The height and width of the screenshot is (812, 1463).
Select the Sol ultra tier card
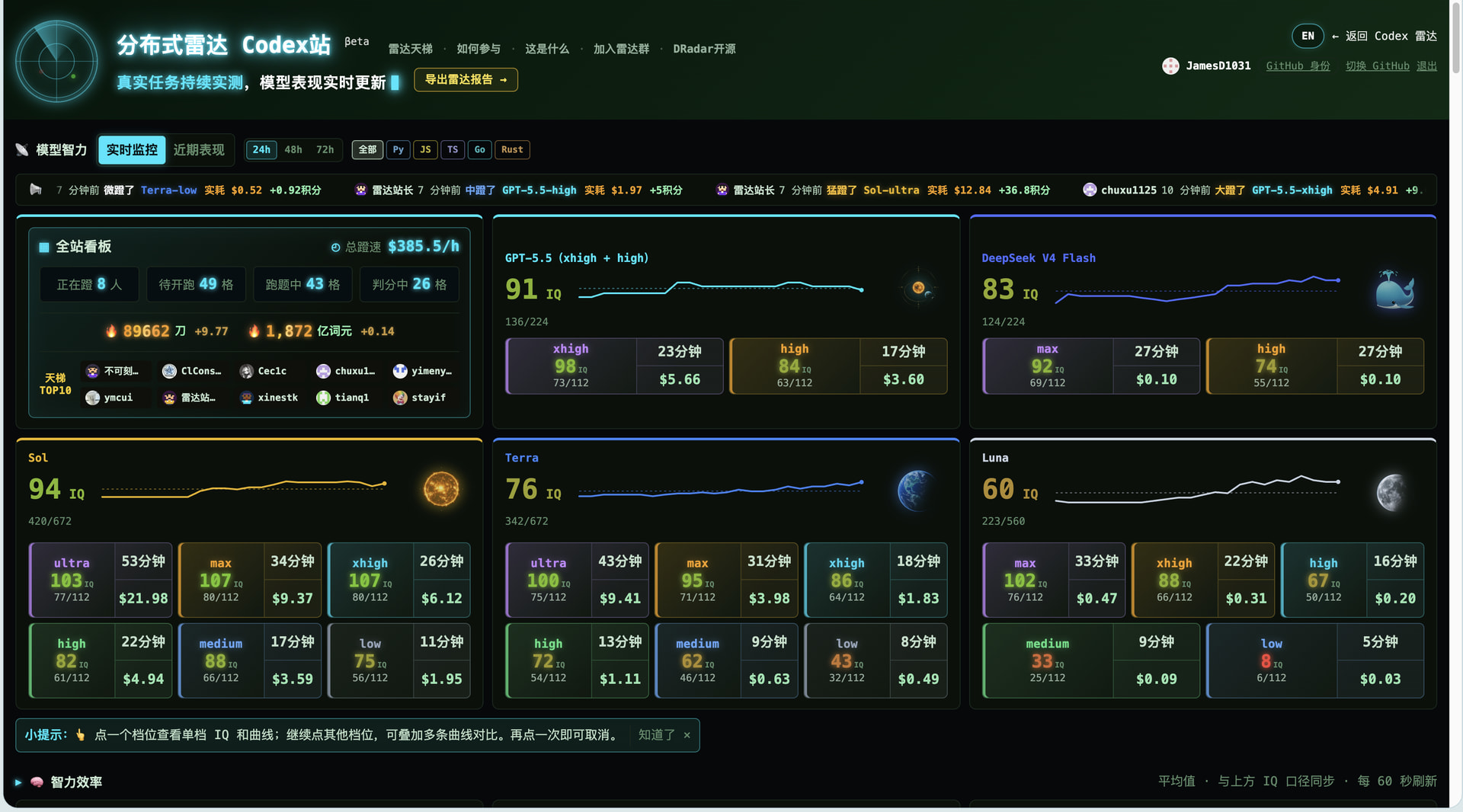(x=100, y=580)
